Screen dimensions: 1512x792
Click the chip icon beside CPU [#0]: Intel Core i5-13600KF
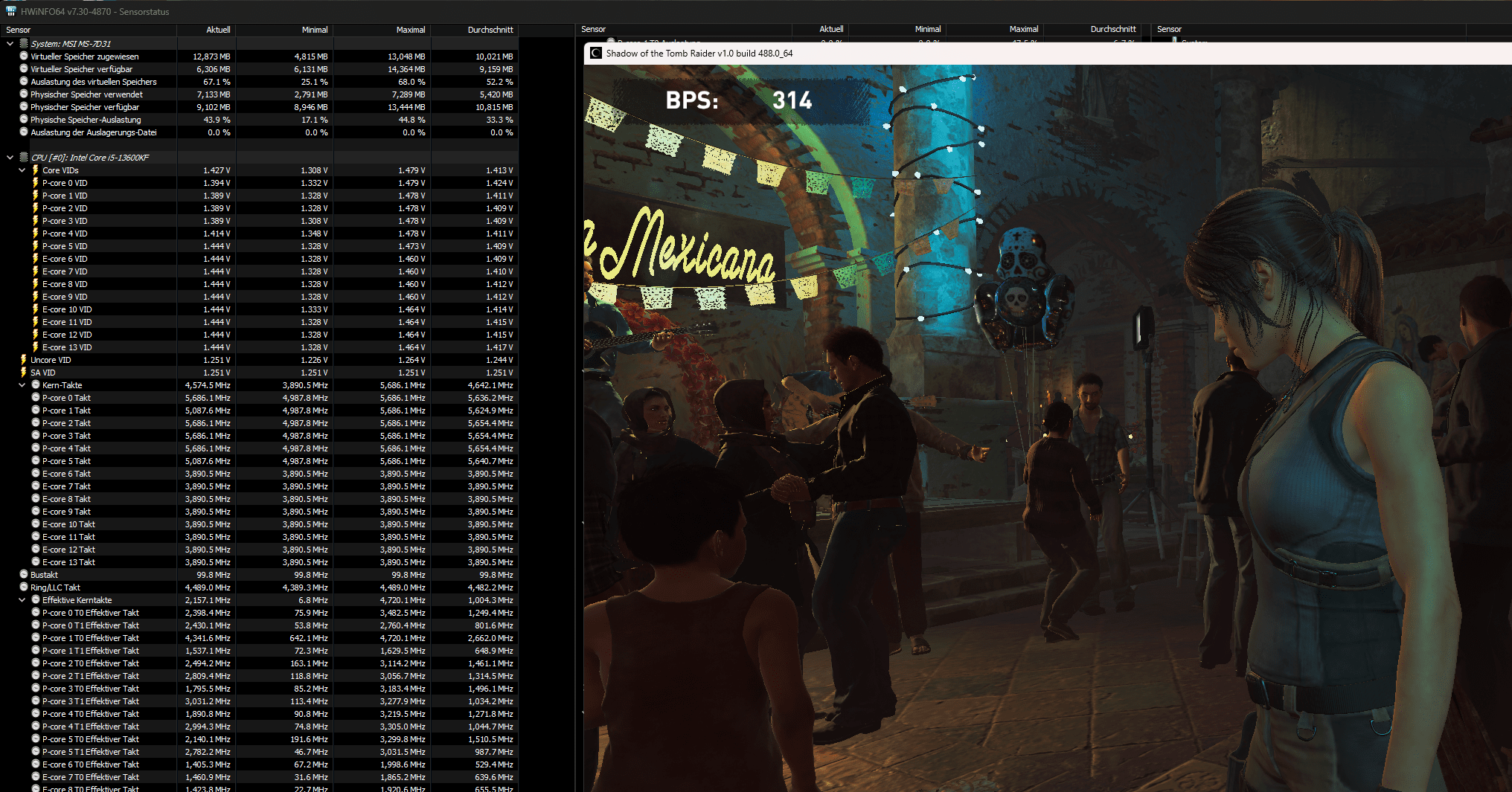[24, 157]
